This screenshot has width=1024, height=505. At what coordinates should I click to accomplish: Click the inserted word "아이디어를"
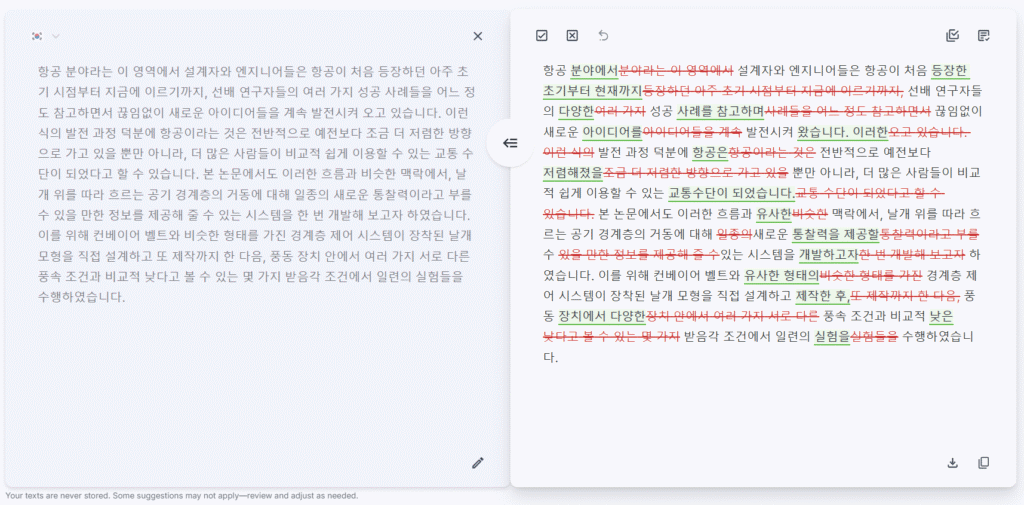click(612, 132)
